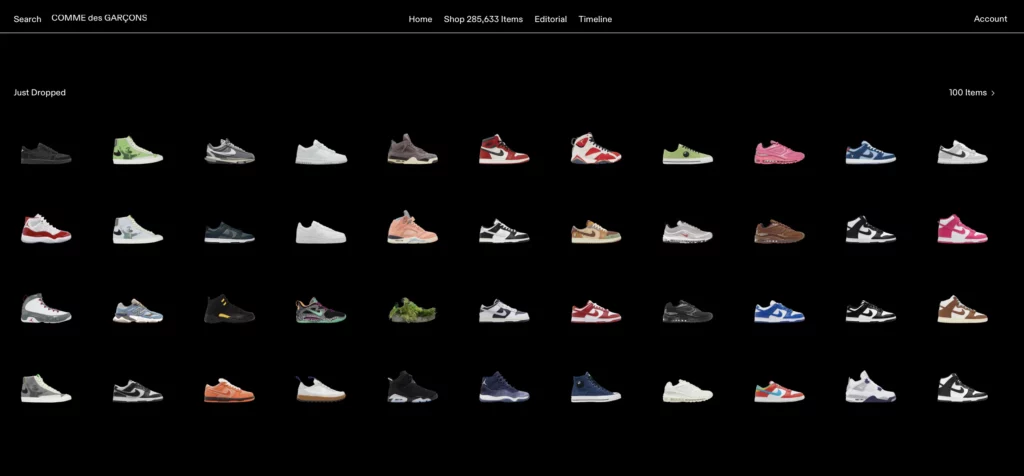Open the teal and pink multicolor runner

[320, 310]
